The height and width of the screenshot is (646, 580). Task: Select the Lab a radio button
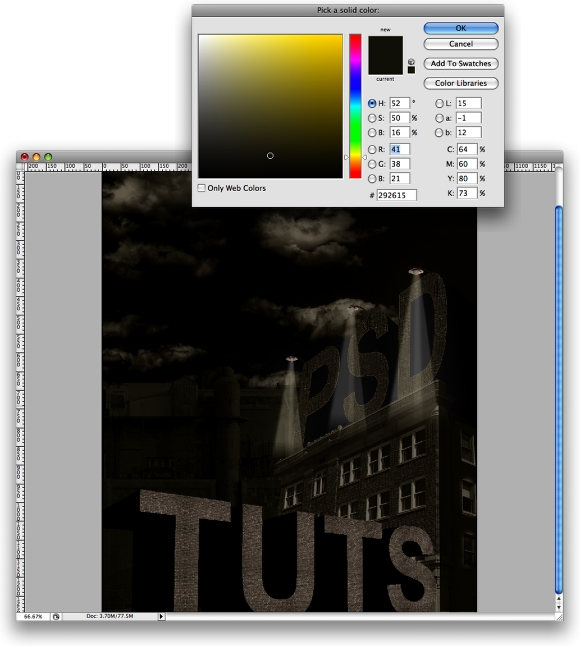pyautogui.click(x=440, y=118)
